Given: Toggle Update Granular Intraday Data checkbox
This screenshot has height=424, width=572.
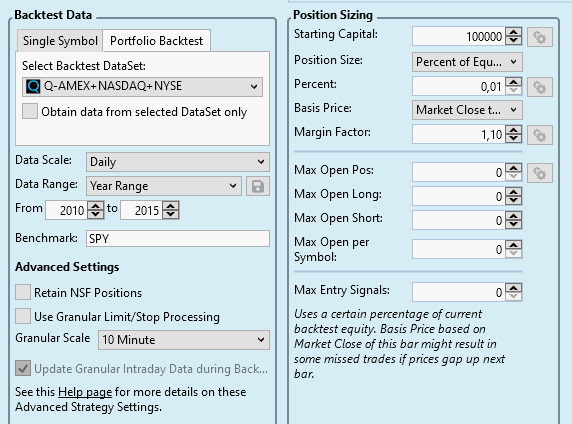Looking at the screenshot, I should (x=23, y=369).
